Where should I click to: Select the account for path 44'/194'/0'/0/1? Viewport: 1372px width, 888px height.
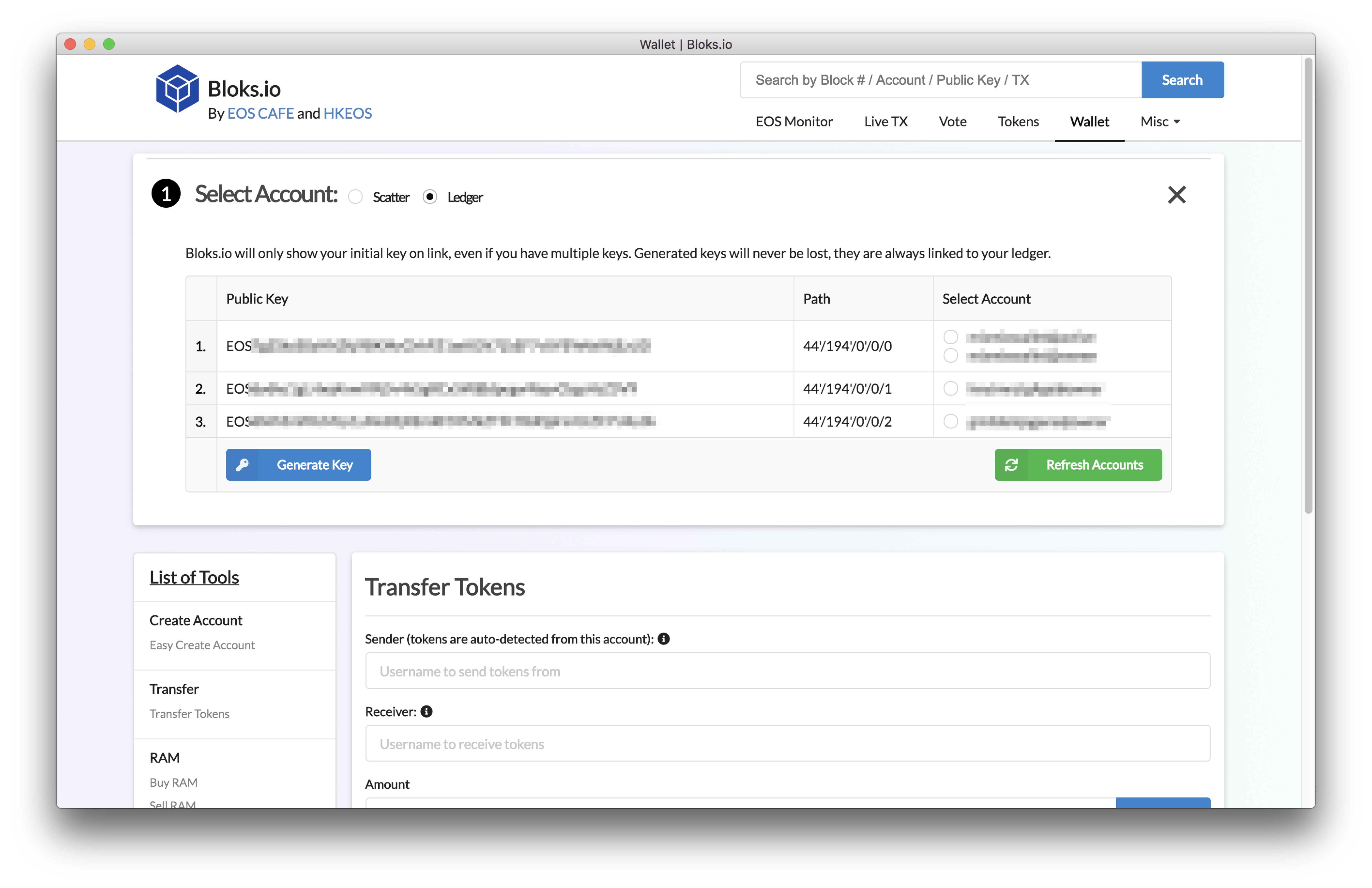coord(951,389)
